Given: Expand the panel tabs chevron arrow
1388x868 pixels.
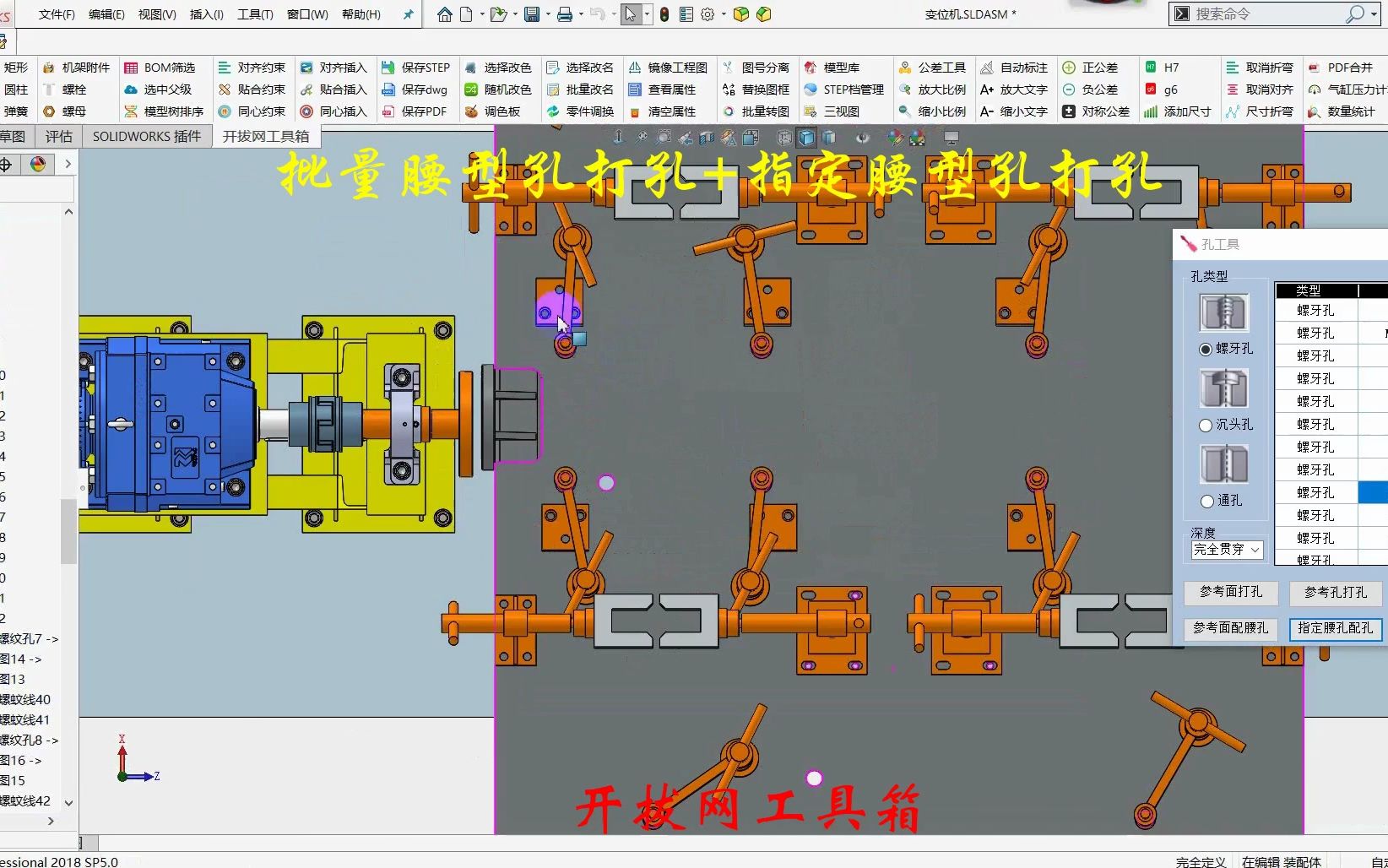Looking at the screenshot, I should pos(68,165).
